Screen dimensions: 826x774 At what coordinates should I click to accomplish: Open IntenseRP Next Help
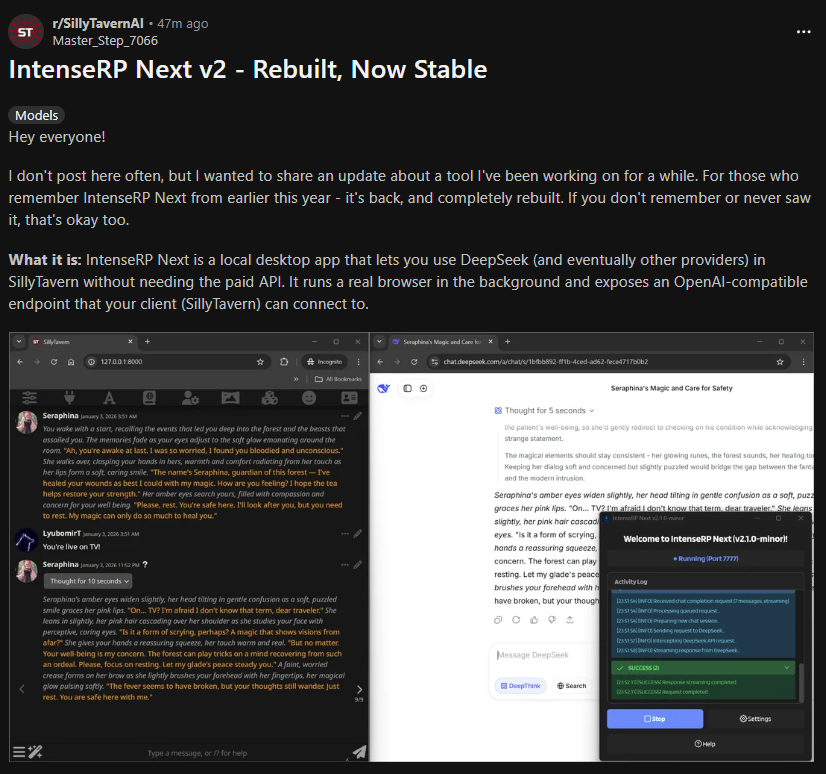pos(705,744)
